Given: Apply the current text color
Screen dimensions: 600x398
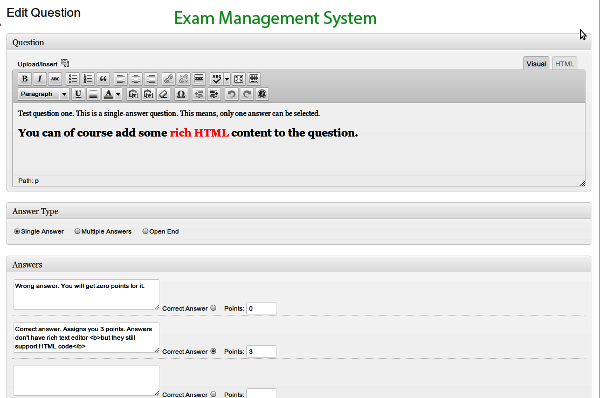Looking at the screenshot, I should click(x=108, y=94).
